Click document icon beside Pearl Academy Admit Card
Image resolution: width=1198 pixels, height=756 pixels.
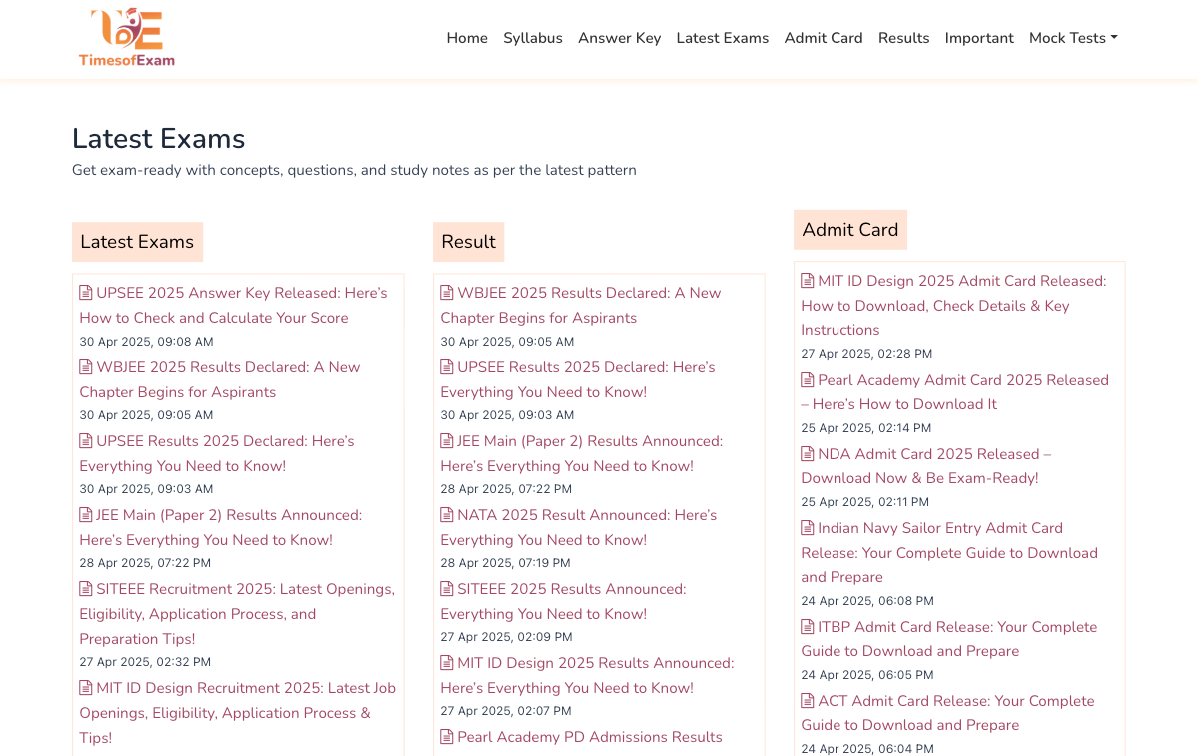(808, 380)
